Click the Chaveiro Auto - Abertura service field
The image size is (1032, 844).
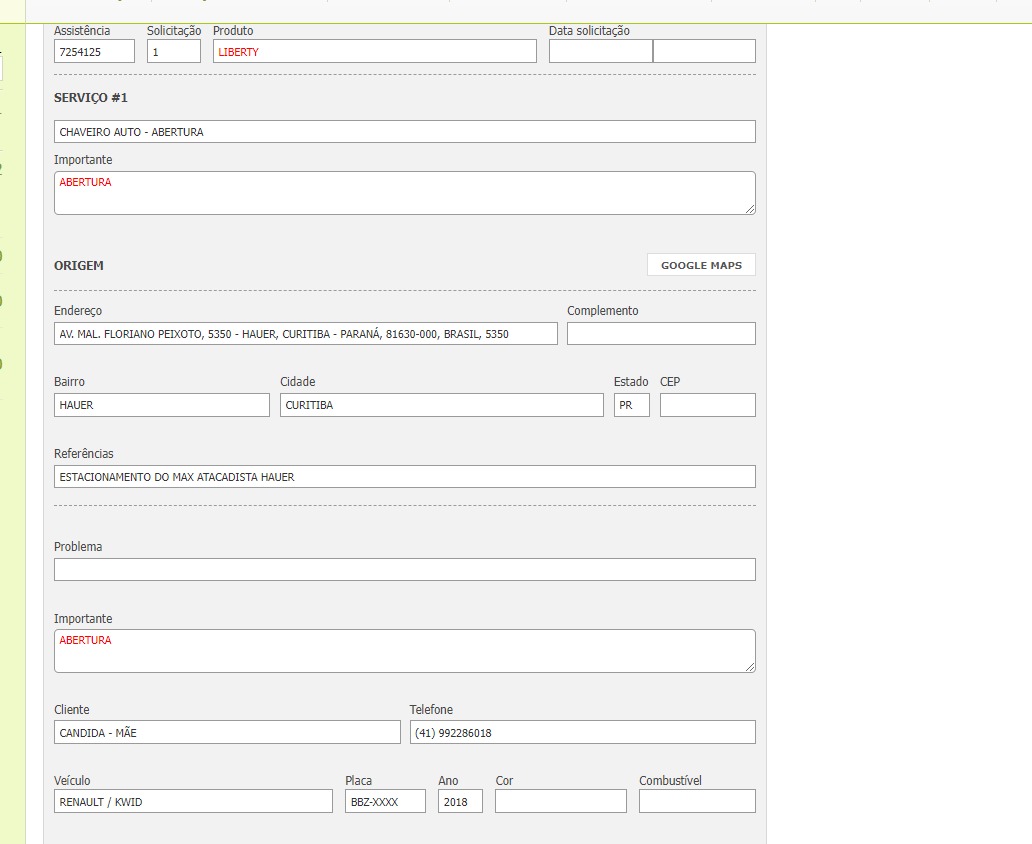404,132
